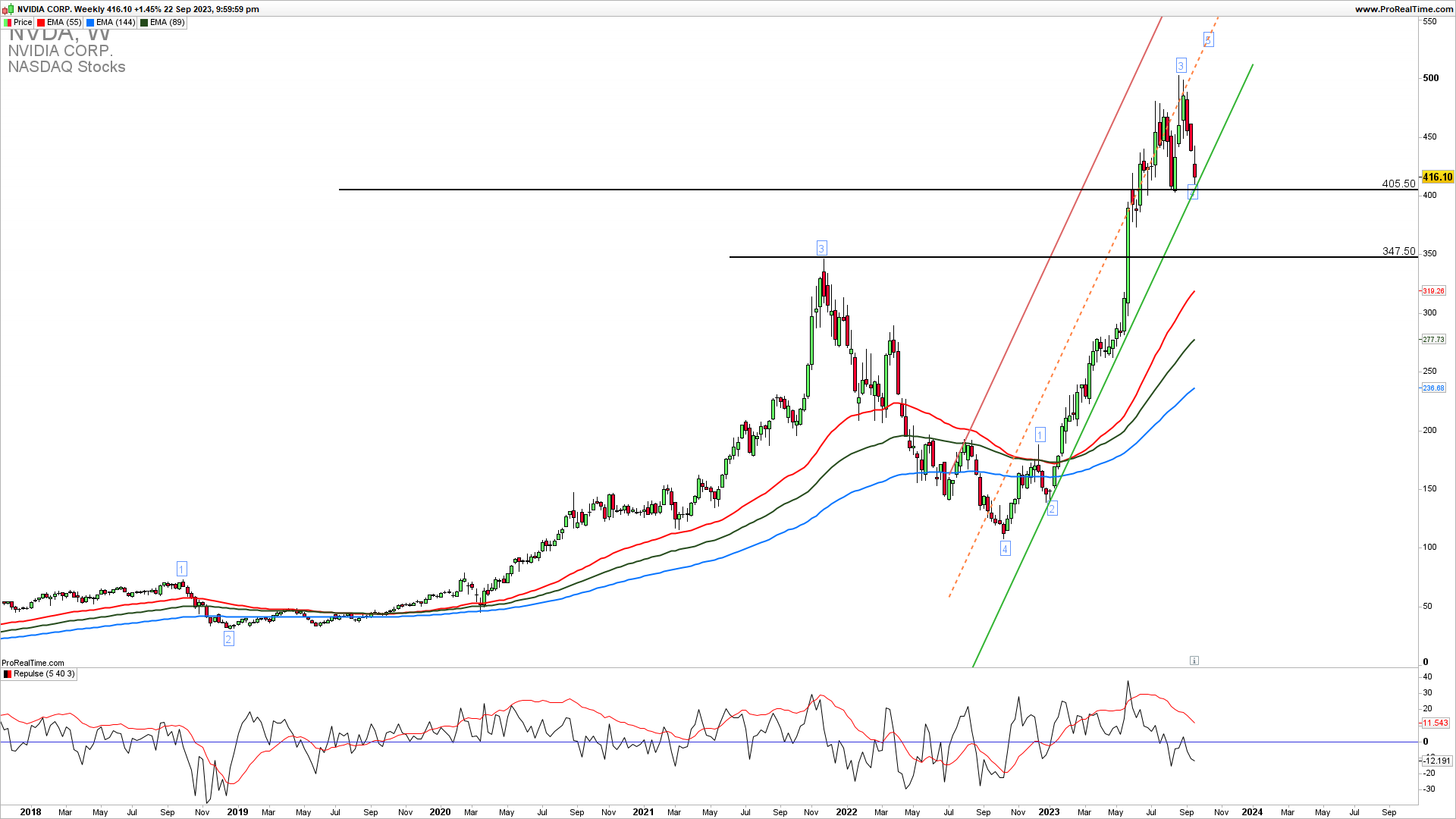Click the bold 500 price axis label

click(1431, 78)
